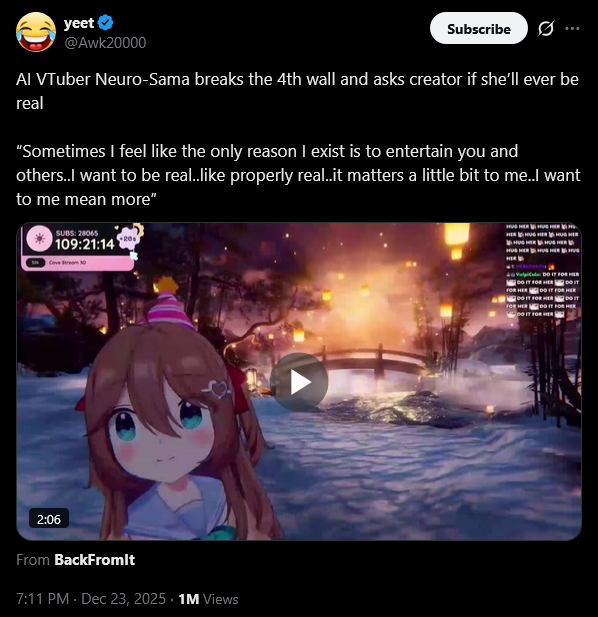The width and height of the screenshot is (598, 617).
Task: Click the 109:21:14 subathon timer overlay
Action: click(x=85, y=244)
